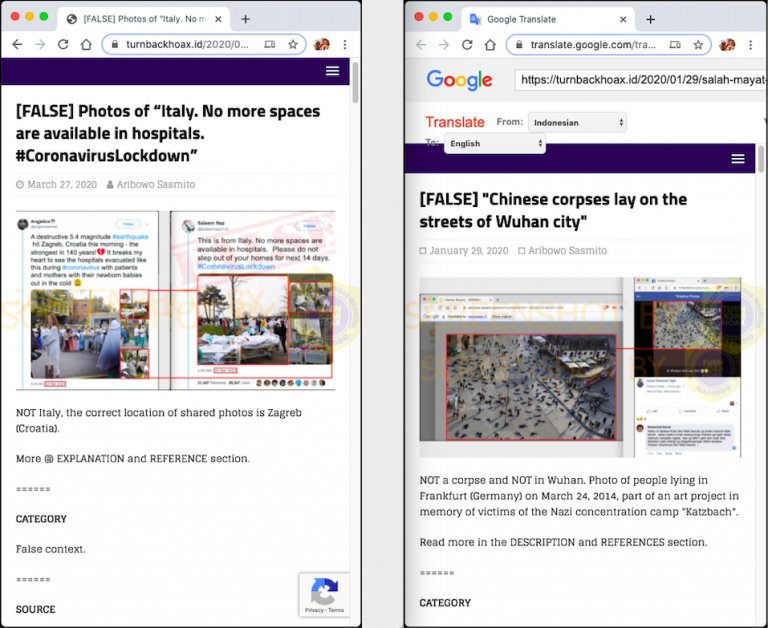Click the "False context." category text
This screenshot has height=628, width=768.
50,549
